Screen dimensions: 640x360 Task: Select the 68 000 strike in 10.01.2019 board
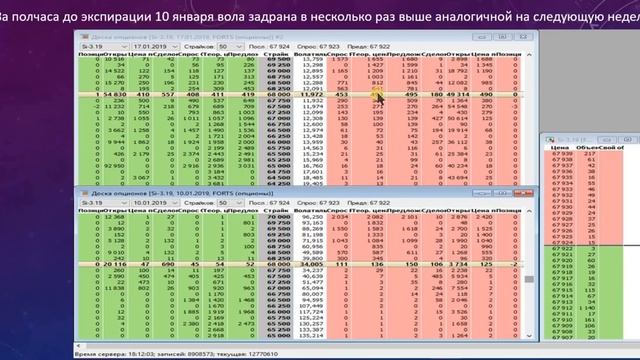coord(279,264)
